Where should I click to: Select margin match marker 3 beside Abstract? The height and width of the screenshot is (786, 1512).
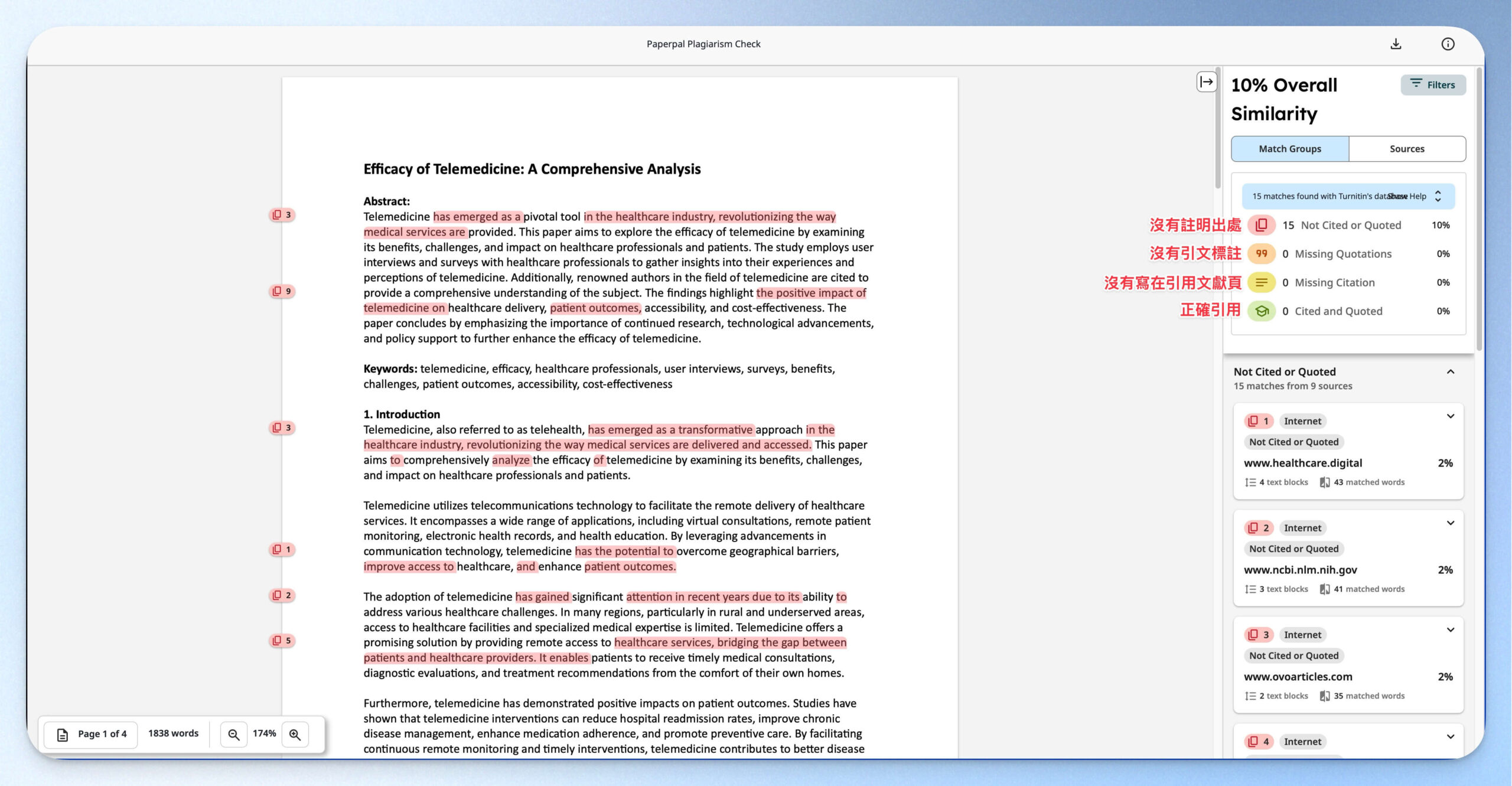(282, 215)
